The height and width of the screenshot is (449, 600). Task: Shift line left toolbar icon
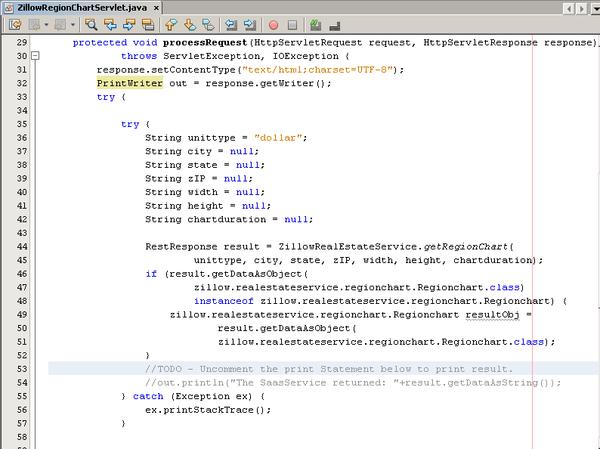click(231, 24)
